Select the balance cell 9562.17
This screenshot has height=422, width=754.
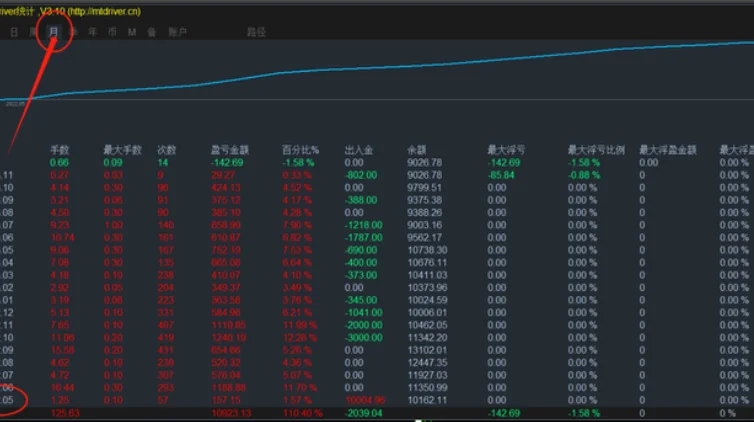pyautogui.click(x=424, y=237)
